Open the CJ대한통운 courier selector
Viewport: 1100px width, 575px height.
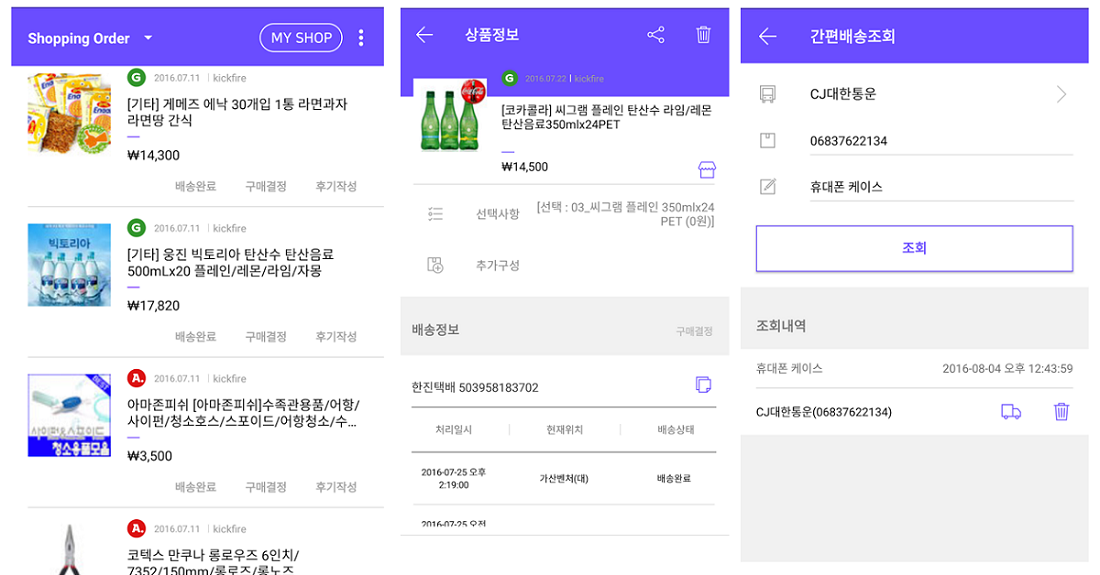(x=941, y=94)
